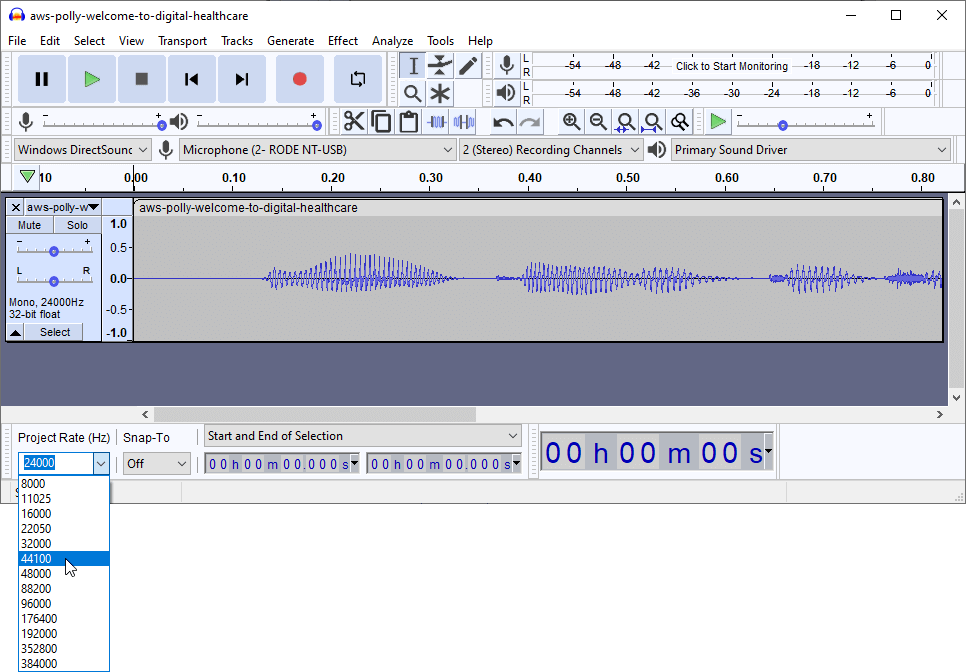The height and width of the screenshot is (672, 966).
Task: Stop playback with the Stop button
Action: tap(142, 79)
